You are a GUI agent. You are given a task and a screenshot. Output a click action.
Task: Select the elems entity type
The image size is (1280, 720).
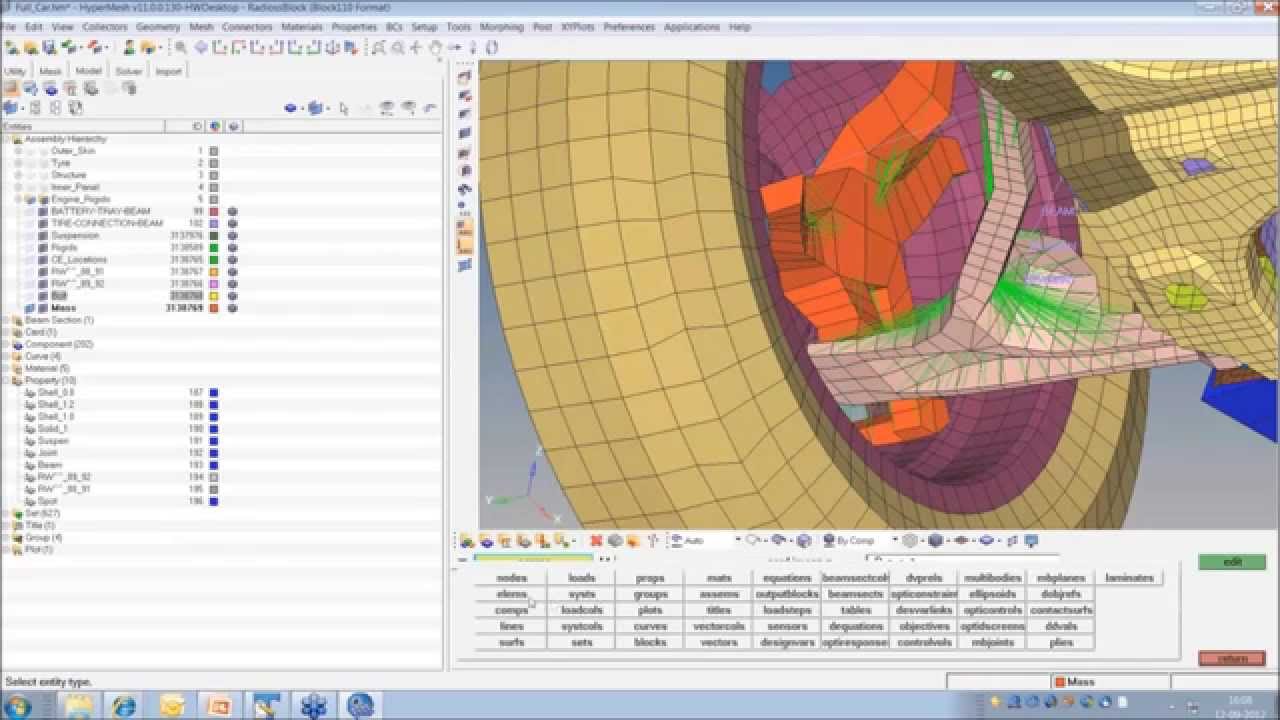511,594
